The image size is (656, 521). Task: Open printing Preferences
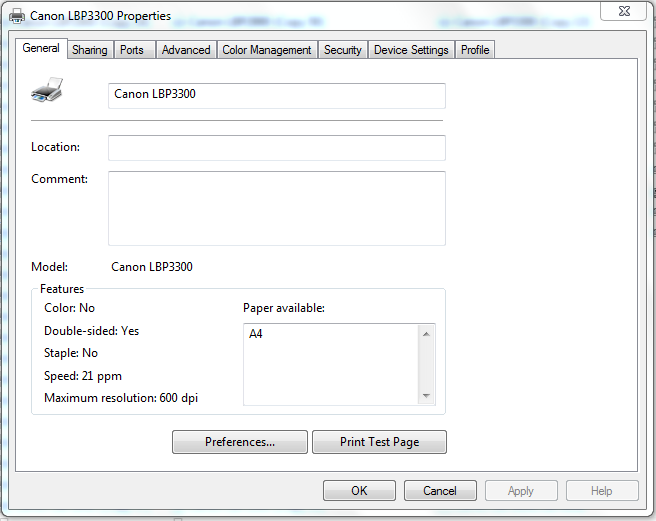pyautogui.click(x=240, y=442)
